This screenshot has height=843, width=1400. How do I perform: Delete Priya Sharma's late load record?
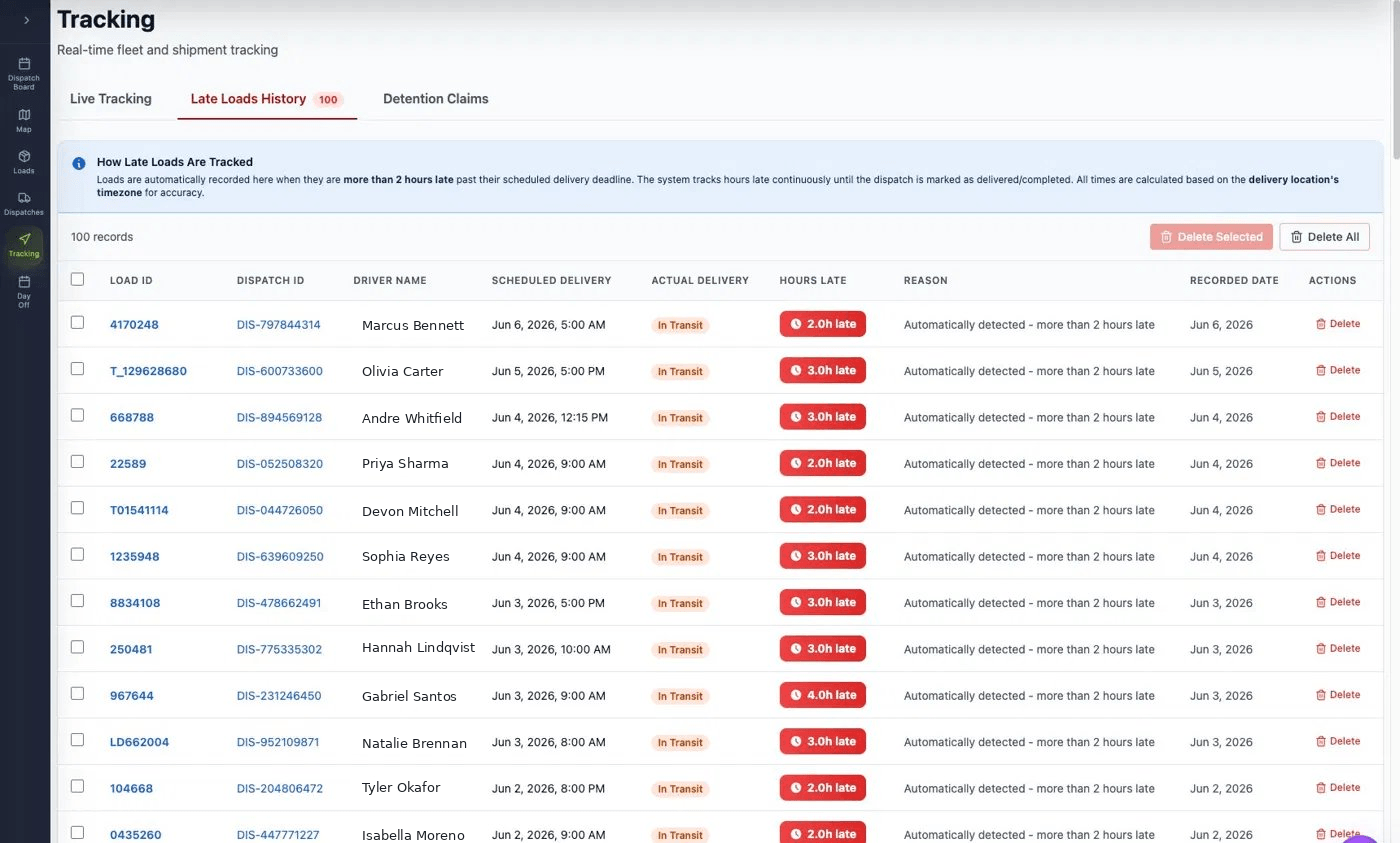click(1338, 463)
